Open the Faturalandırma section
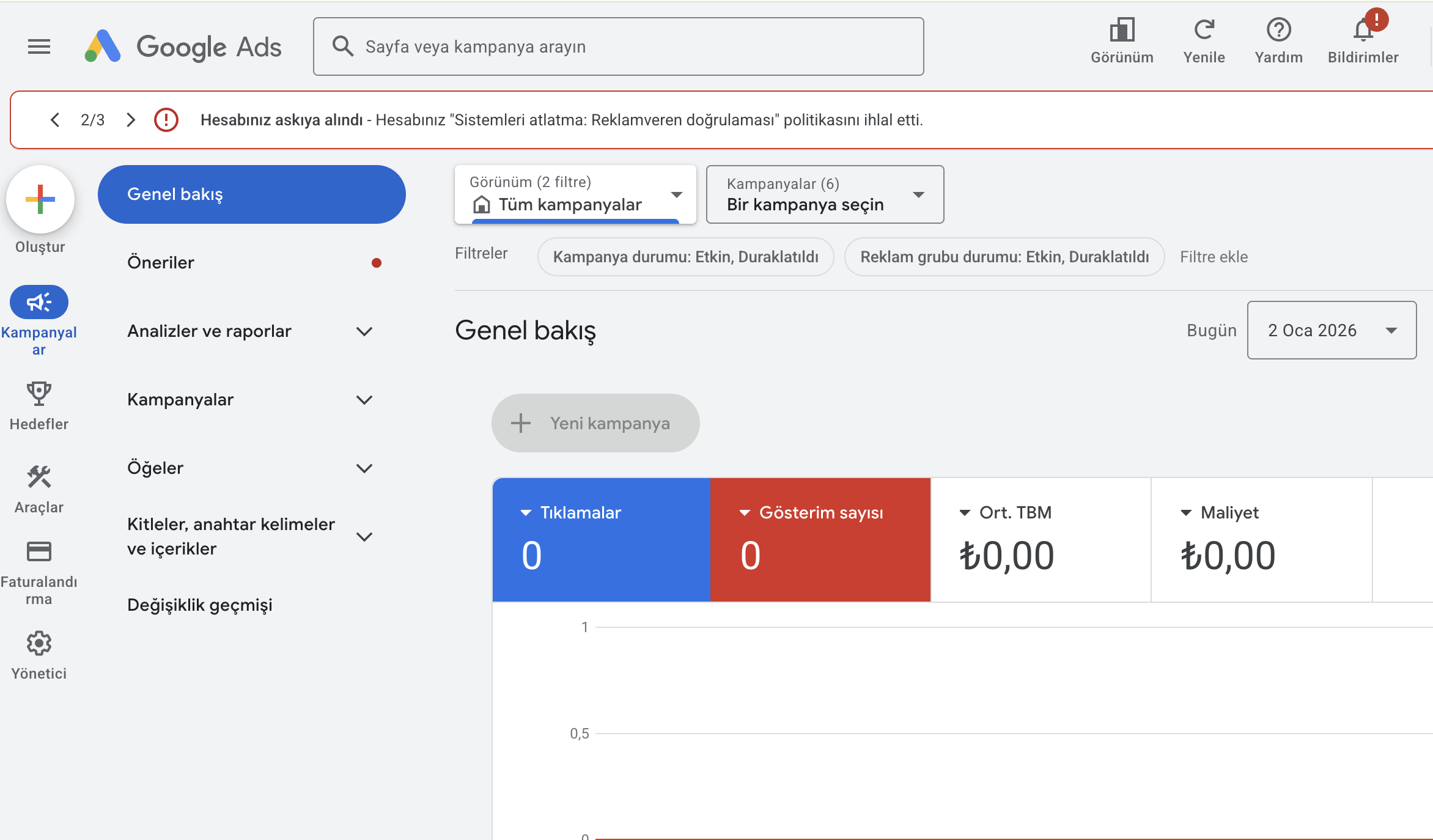Image resolution: width=1433 pixels, height=840 pixels. coord(39,551)
